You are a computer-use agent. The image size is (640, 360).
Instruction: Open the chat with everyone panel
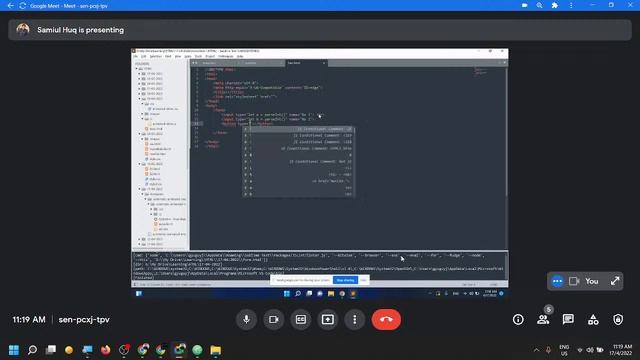(568, 320)
